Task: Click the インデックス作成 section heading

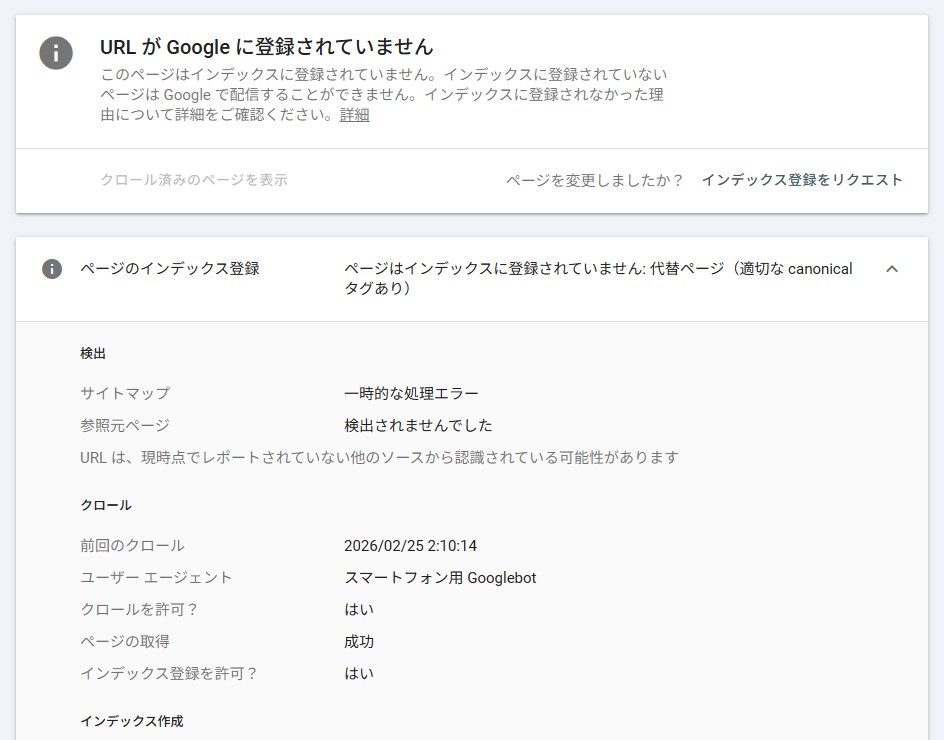Action: coord(132,721)
